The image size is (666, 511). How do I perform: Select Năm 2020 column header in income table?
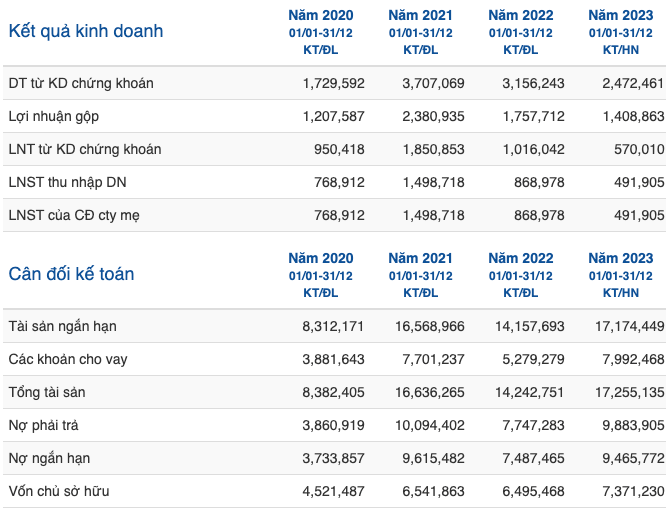point(321,15)
